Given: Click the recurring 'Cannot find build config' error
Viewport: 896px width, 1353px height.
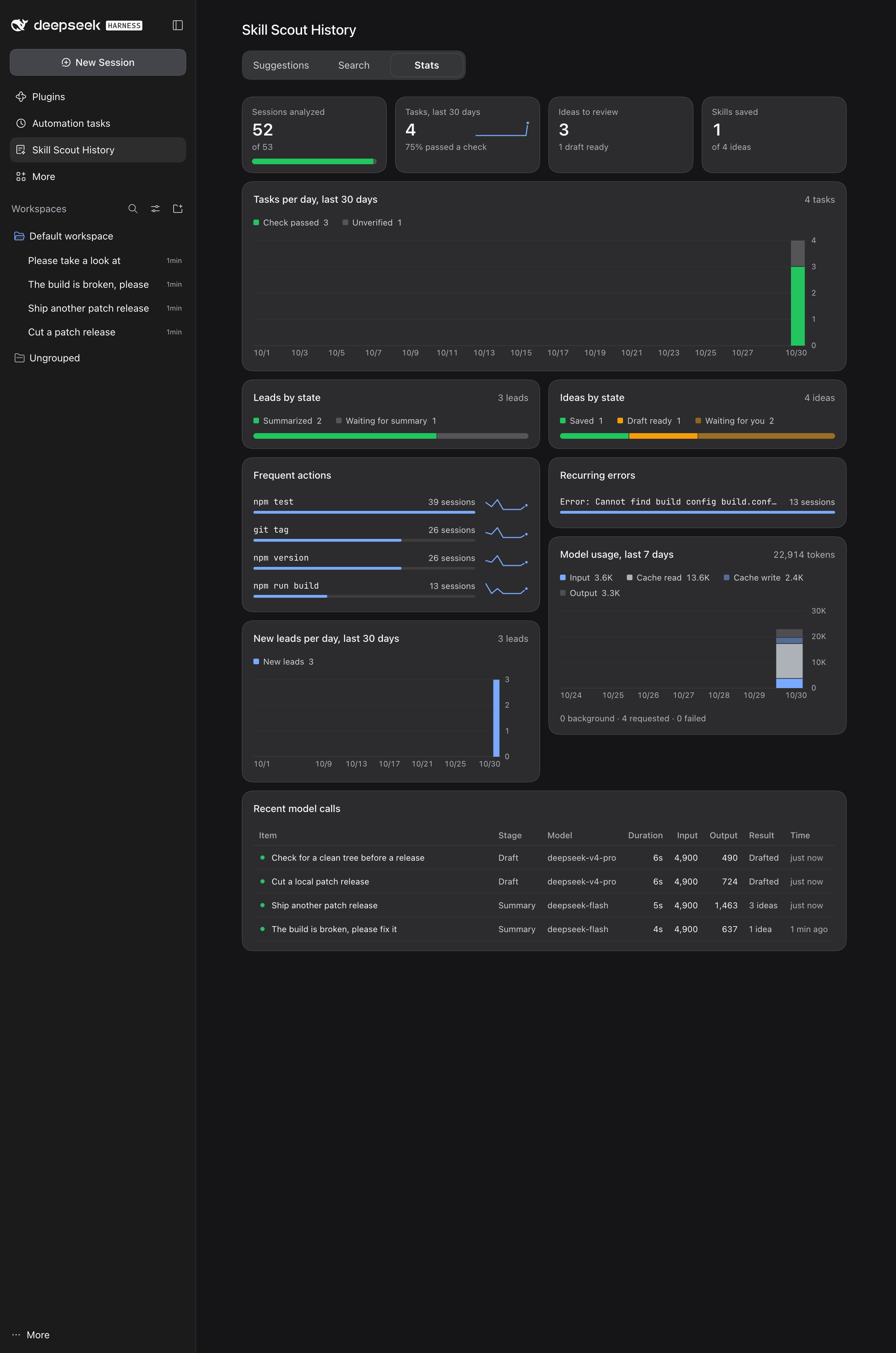Looking at the screenshot, I should pyautogui.click(x=697, y=505).
